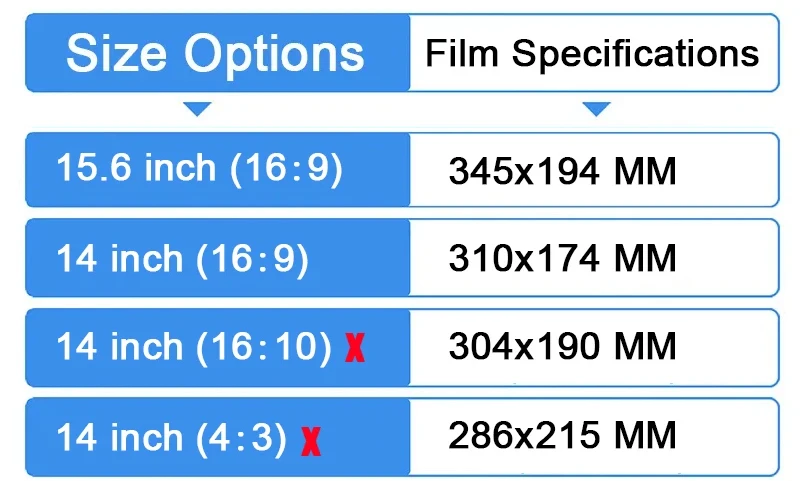Screen dimensions: 800x481
Task: Choose the 15.6 inch (16:9) option
Action: 218,170
